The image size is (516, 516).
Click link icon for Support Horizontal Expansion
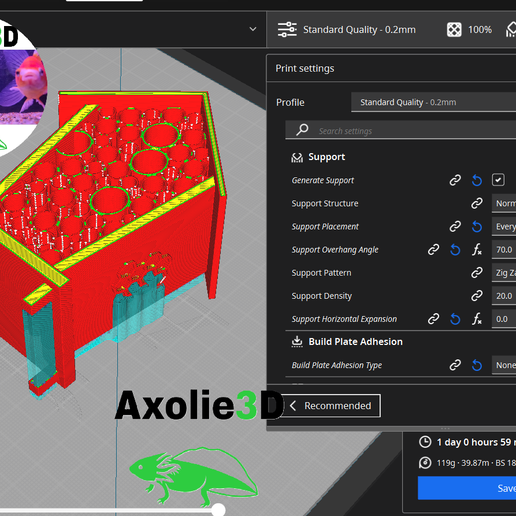[x=433, y=319]
